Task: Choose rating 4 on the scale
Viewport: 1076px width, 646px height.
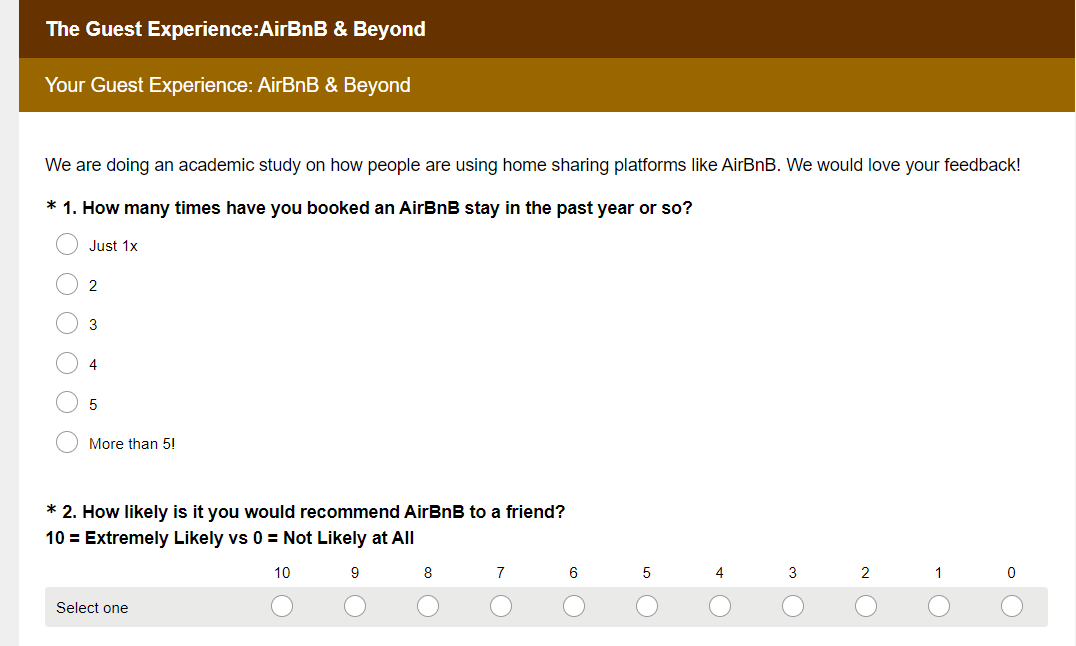Action: click(x=720, y=607)
